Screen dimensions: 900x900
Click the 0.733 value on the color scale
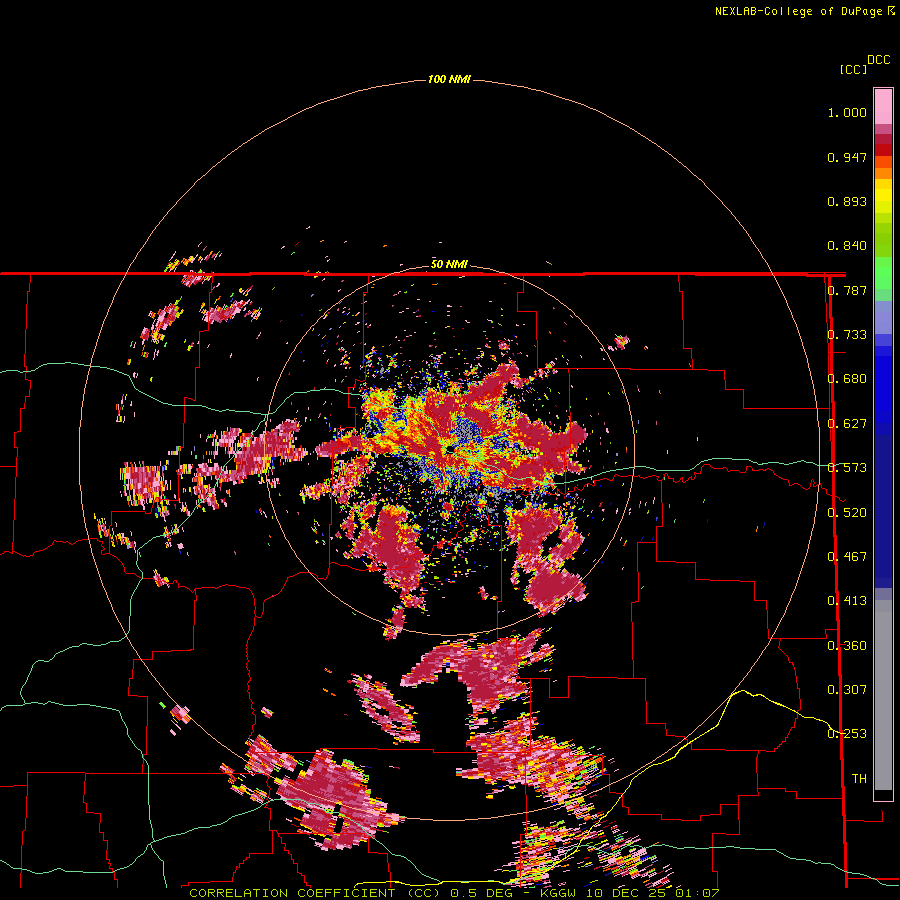[847, 335]
